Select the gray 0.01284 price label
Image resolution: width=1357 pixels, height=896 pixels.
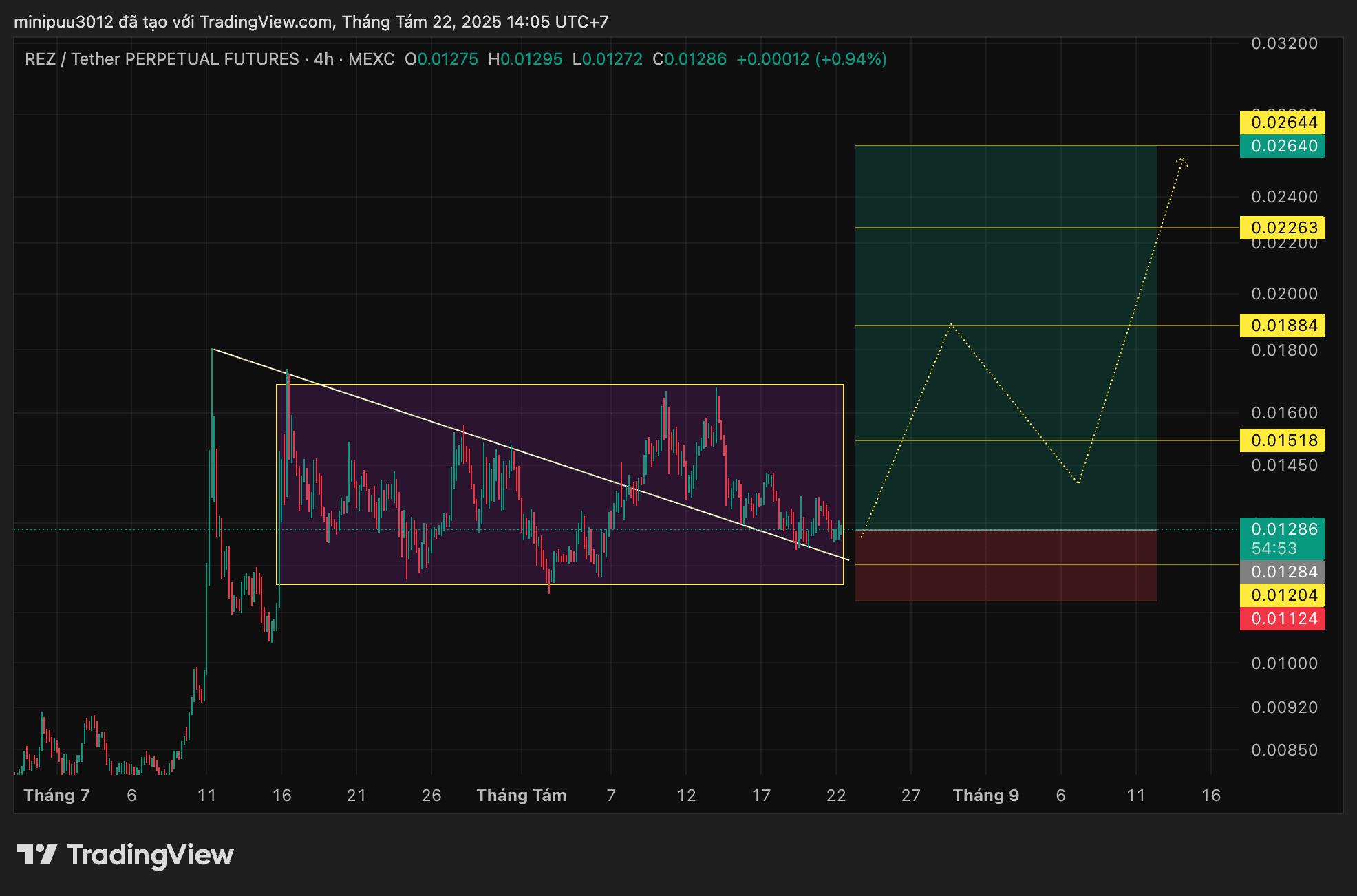coord(1283,572)
